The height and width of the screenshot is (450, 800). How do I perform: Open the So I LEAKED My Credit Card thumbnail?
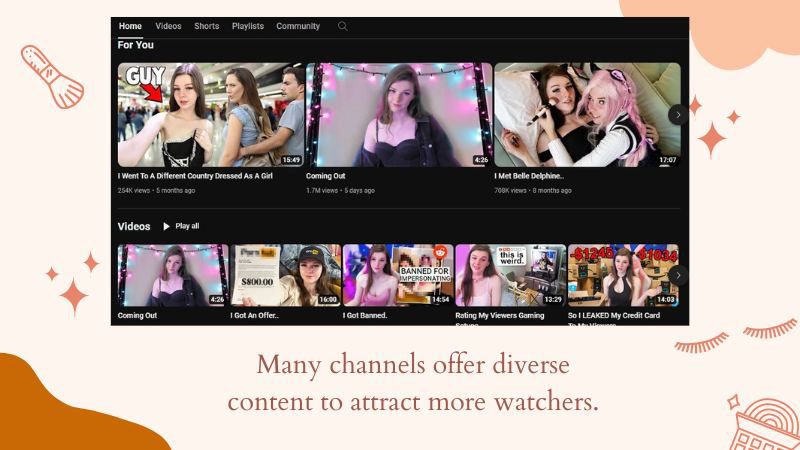pos(623,276)
